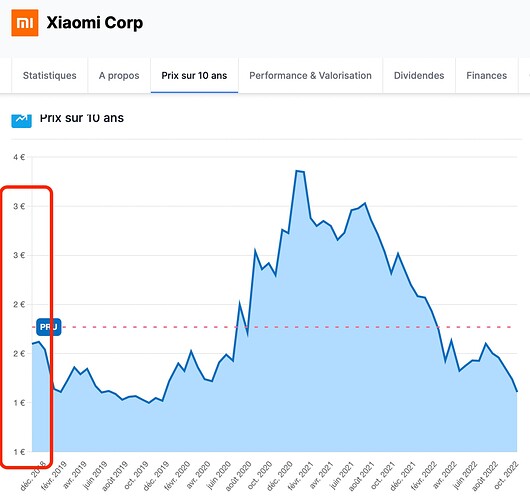Click the 4 € y-axis label

click(x=19, y=157)
